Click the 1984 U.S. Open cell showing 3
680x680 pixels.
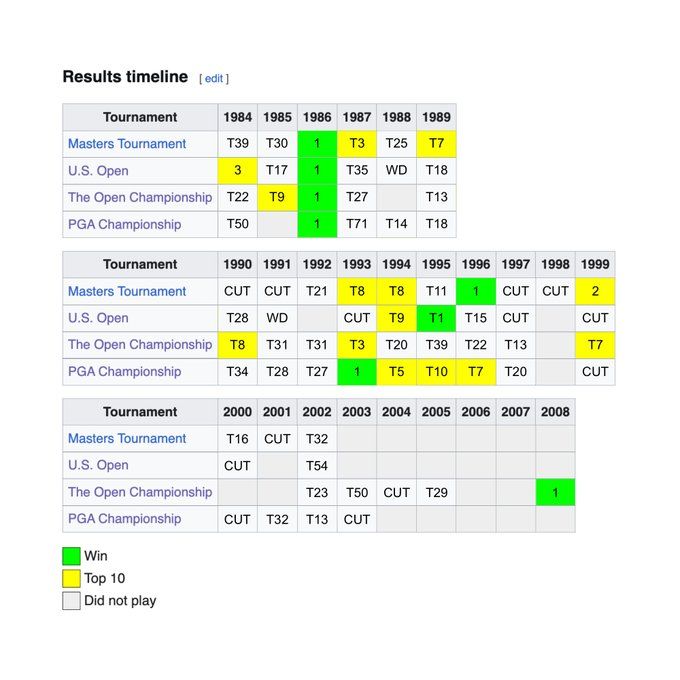click(x=238, y=171)
